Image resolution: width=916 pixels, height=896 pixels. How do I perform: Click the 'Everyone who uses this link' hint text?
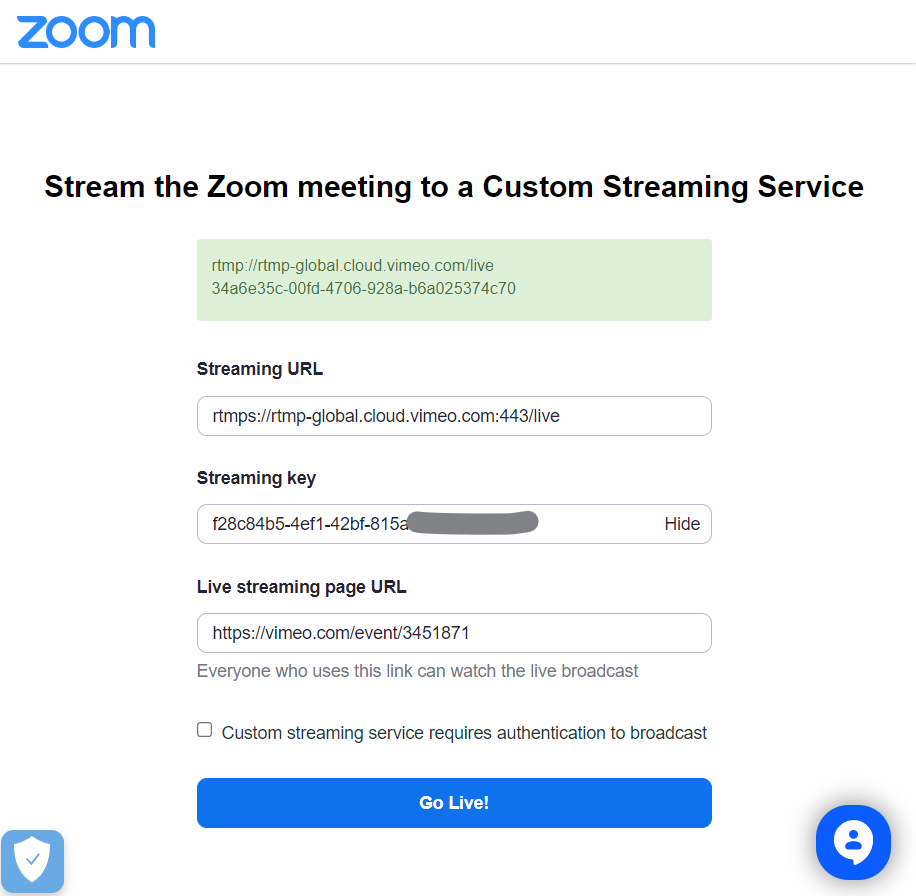[x=418, y=671]
